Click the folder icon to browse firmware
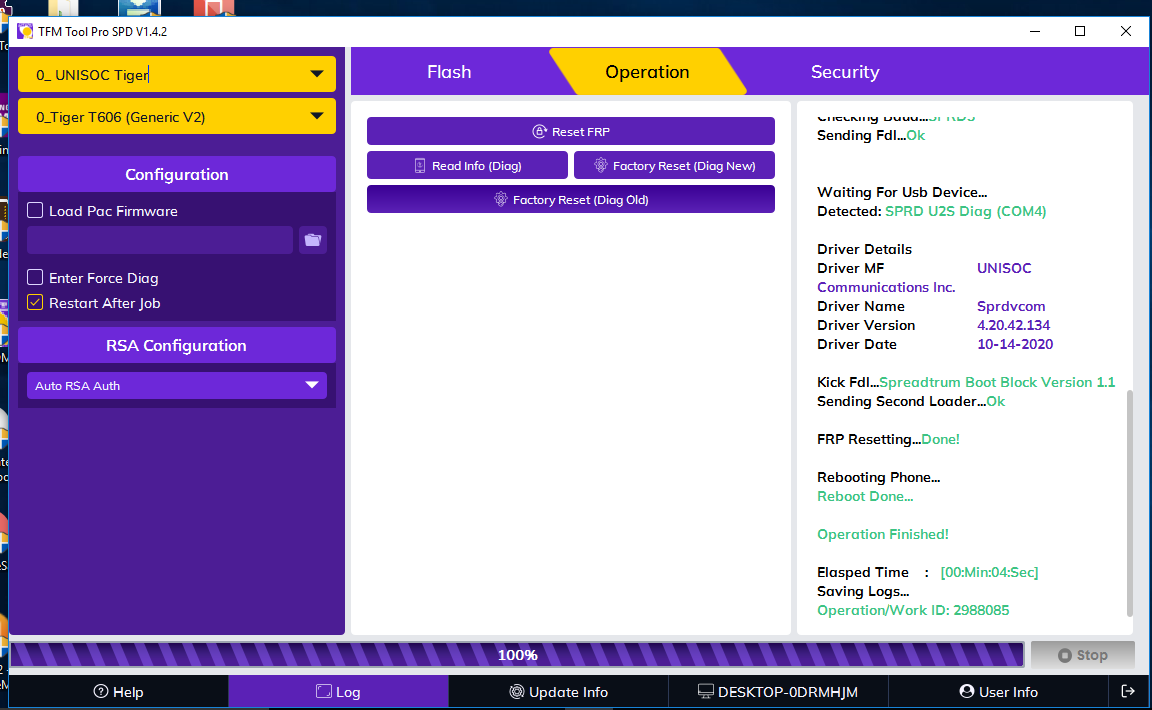Image resolution: width=1152 pixels, height=710 pixels. coord(313,240)
